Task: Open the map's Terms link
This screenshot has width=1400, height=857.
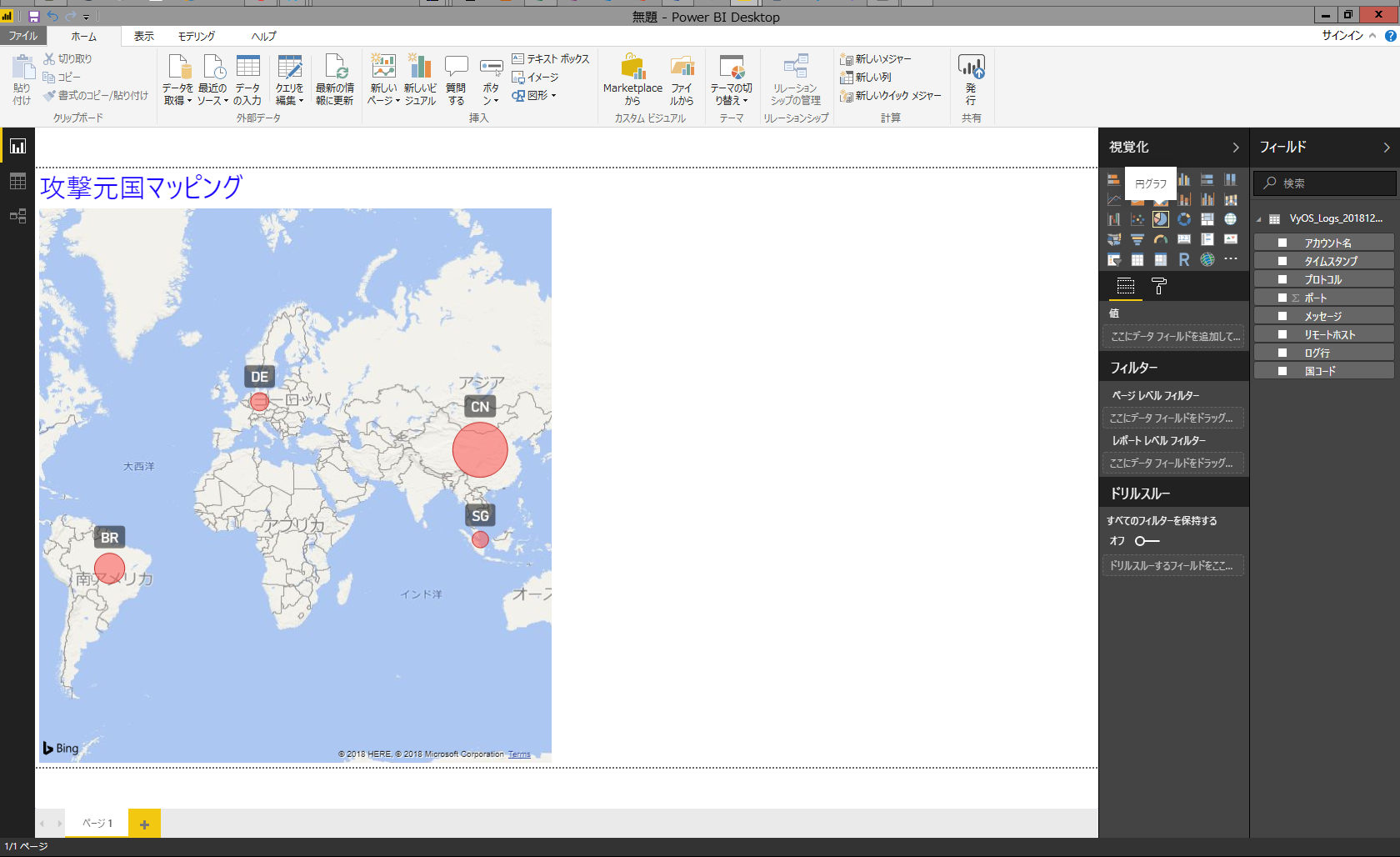Action: (x=519, y=754)
